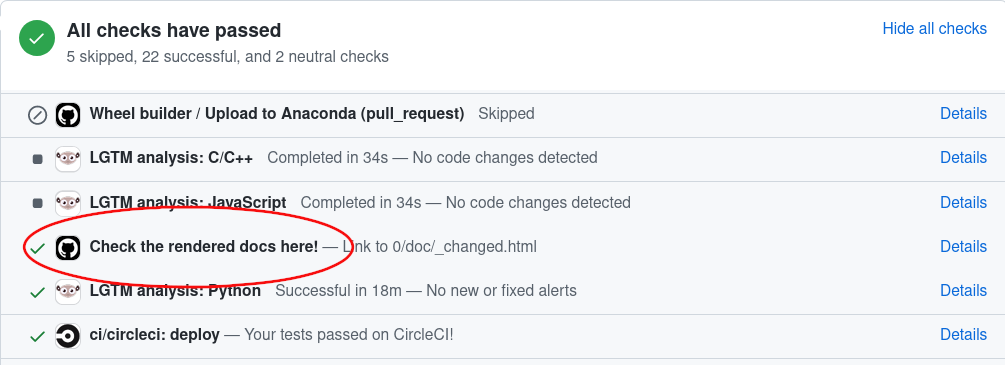This screenshot has width=1005, height=365.
Task: Click neutral square status icon for JavaScript
Action: click(x=38, y=203)
